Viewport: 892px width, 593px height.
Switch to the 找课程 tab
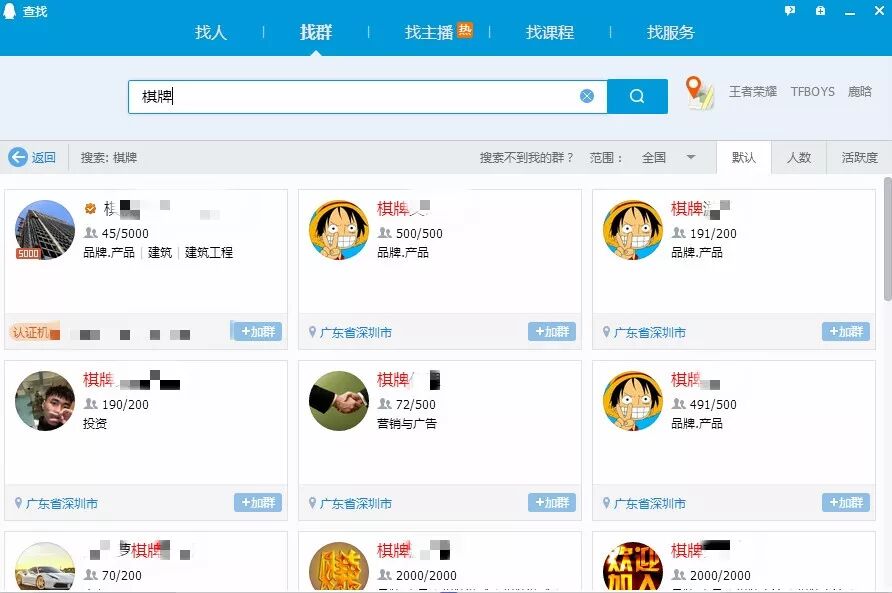[x=548, y=31]
